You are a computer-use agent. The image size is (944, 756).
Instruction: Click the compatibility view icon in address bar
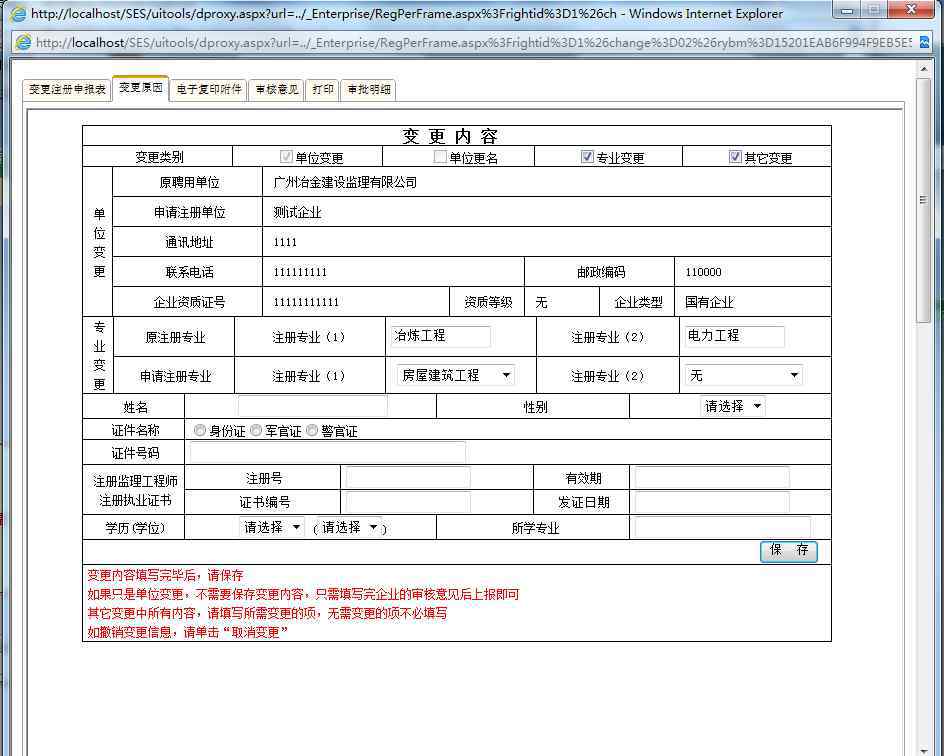click(924, 42)
